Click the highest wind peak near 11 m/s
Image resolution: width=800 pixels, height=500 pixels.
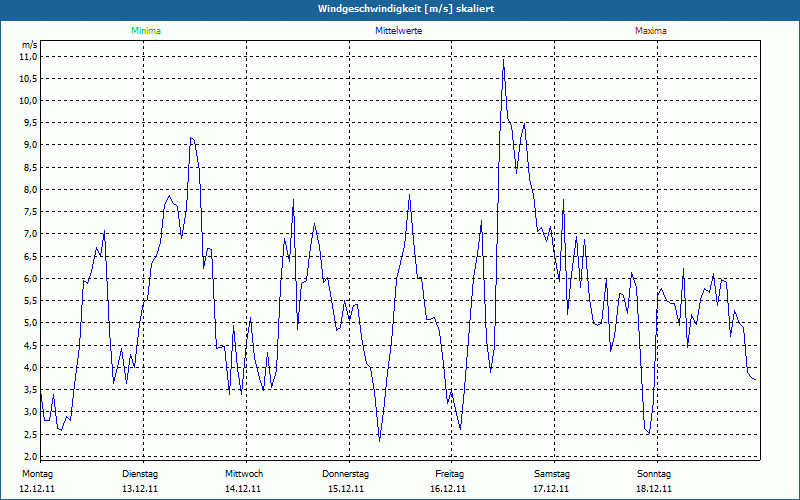pos(504,61)
